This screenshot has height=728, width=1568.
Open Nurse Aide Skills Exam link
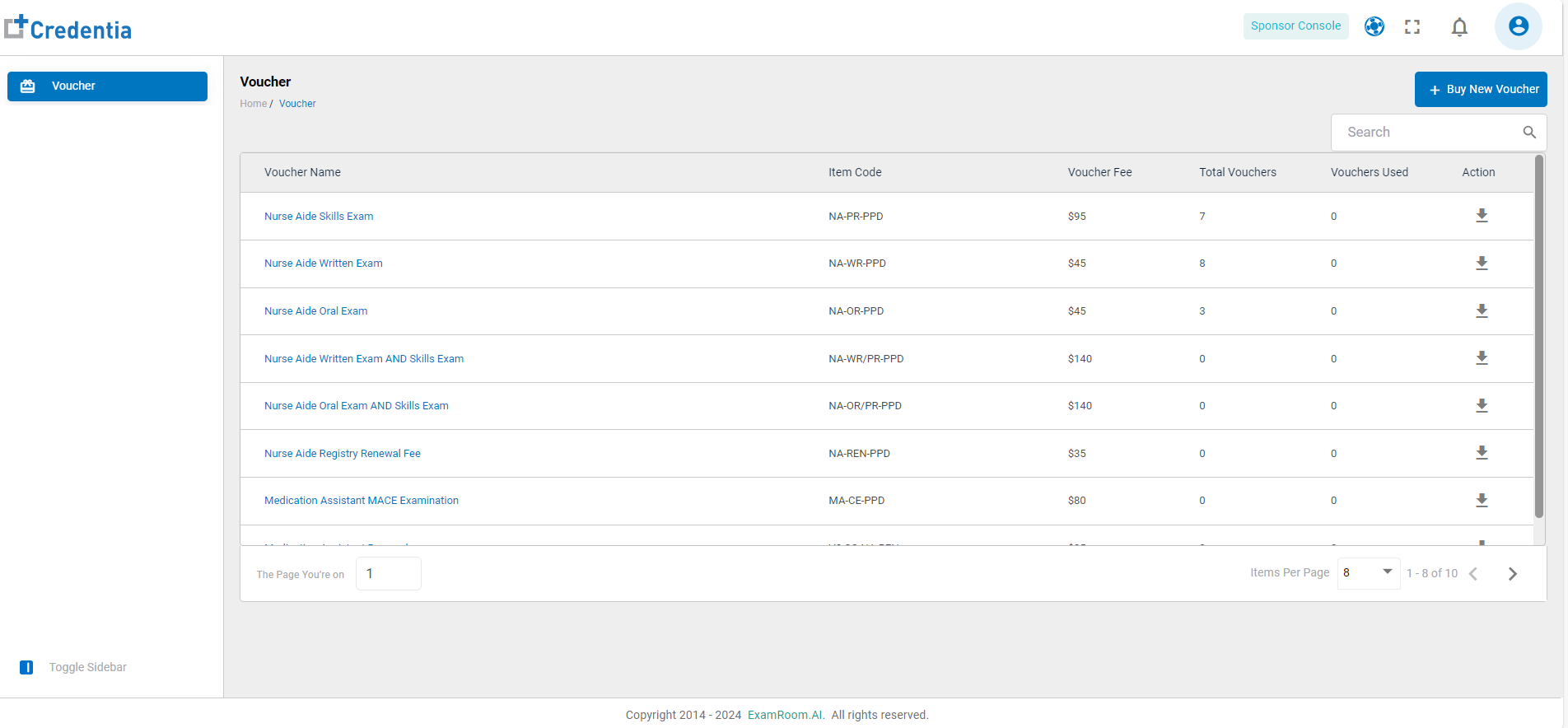click(319, 217)
